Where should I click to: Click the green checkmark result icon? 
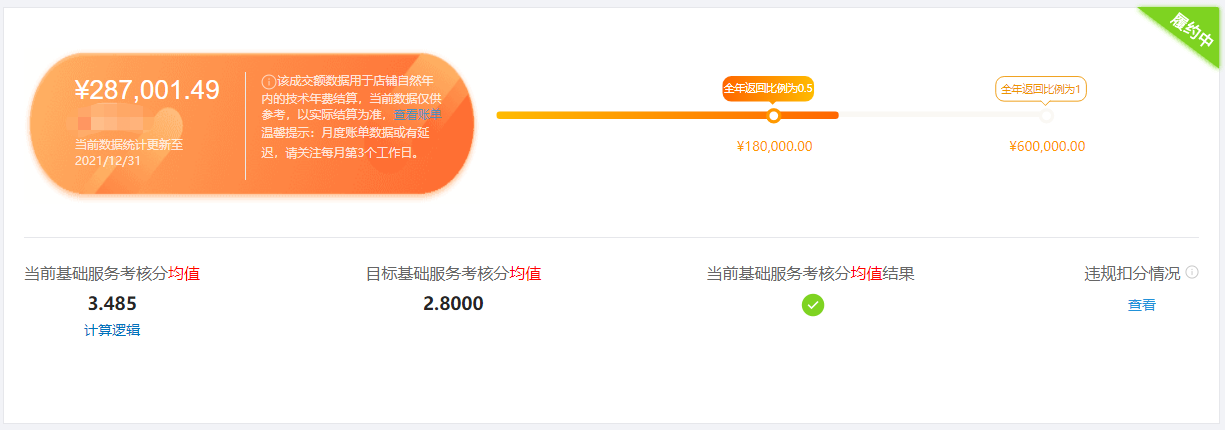(x=813, y=305)
